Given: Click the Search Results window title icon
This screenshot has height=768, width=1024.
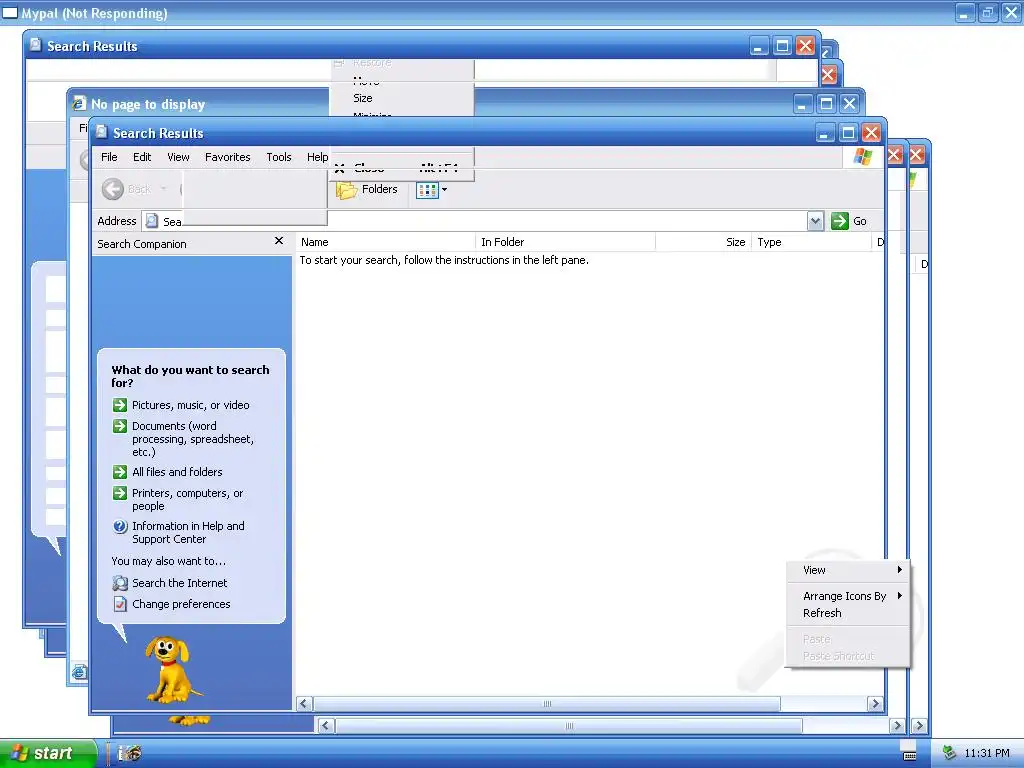Looking at the screenshot, I should (101, 133).
